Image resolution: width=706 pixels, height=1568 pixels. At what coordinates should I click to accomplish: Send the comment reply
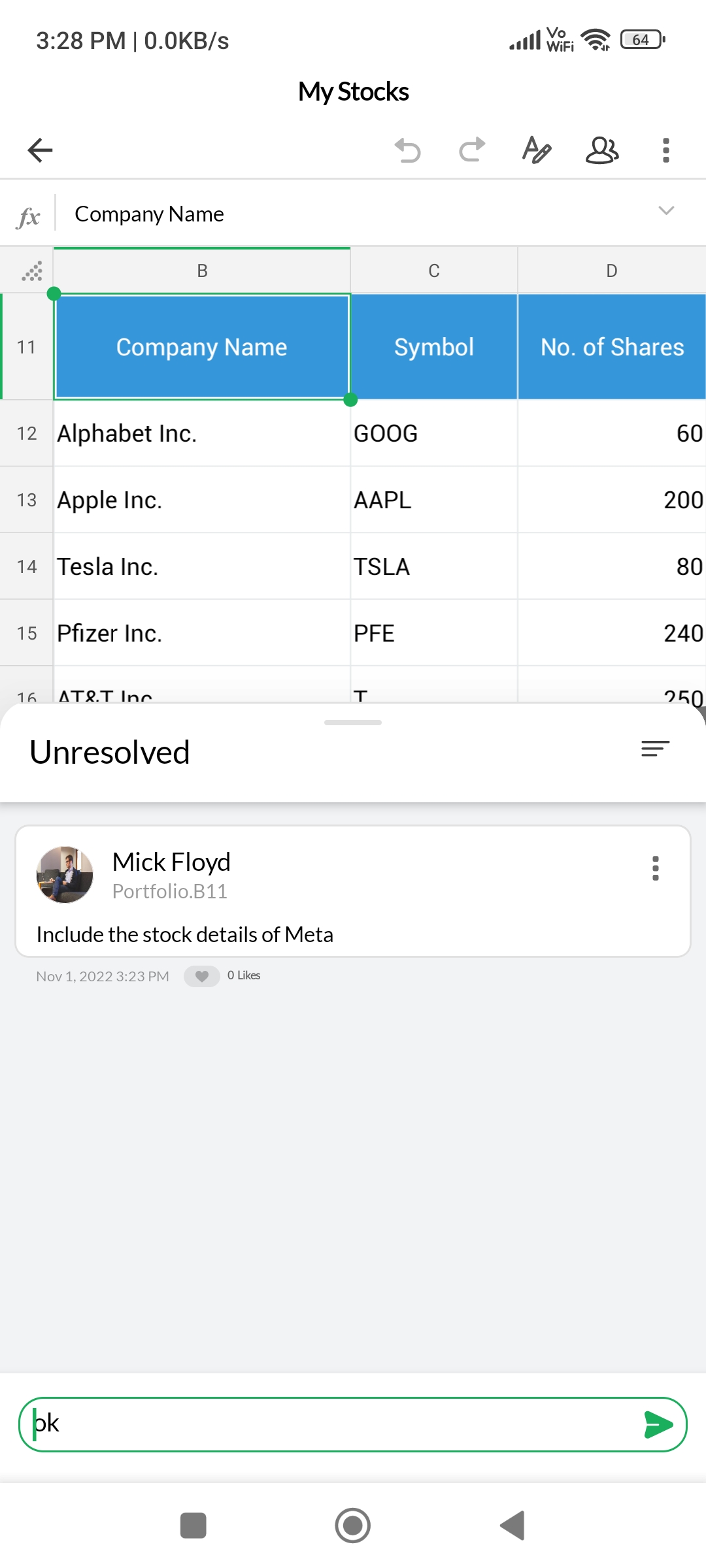pyautogui.click(x=658, y=1425)
